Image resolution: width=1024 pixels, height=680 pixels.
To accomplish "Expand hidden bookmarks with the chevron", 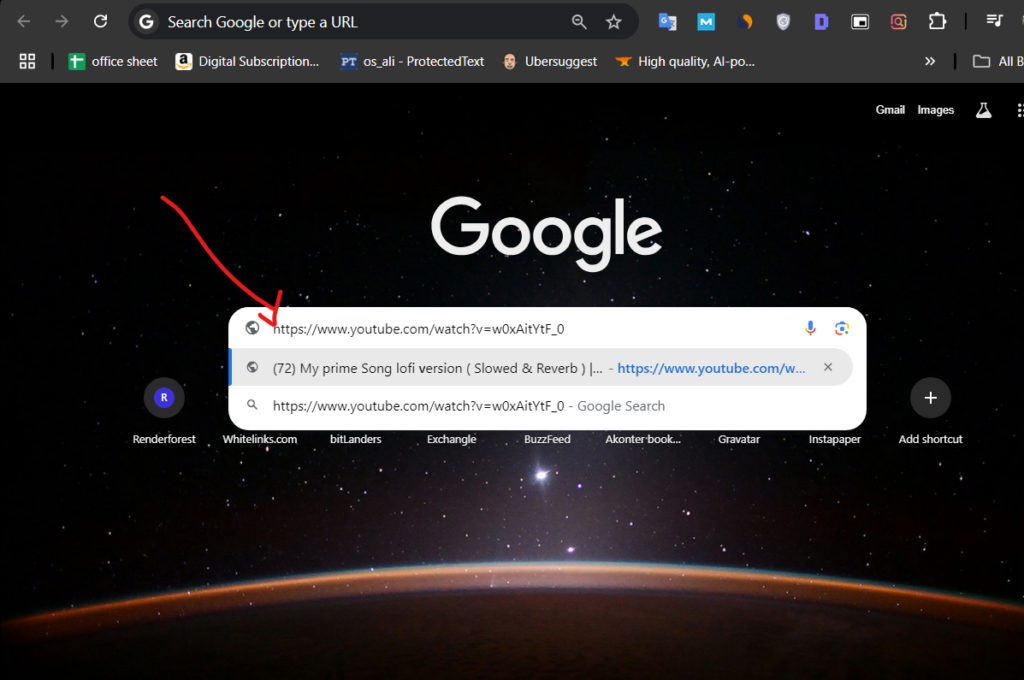I will point(930,61).
